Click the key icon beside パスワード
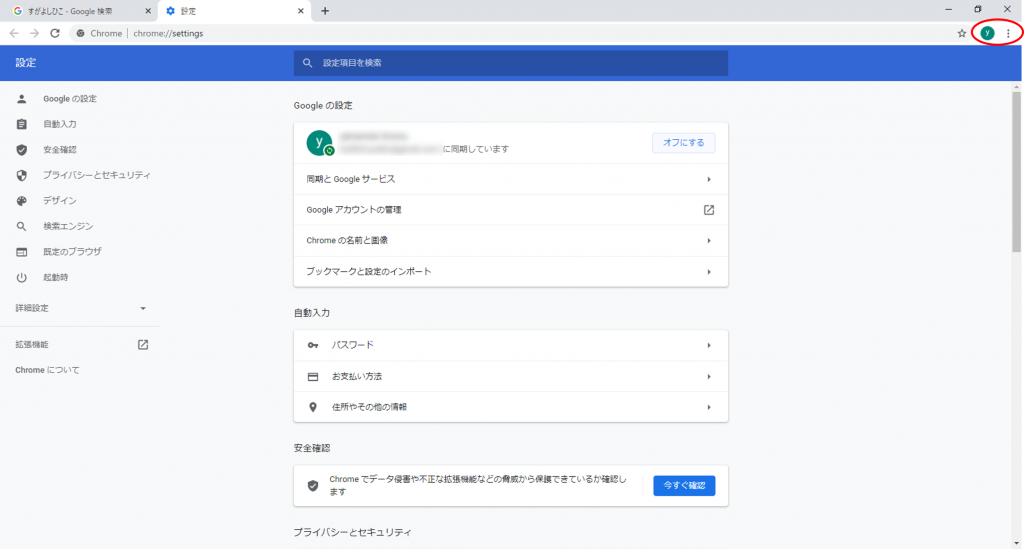The image size is (1024, 549). pos(313,345)
